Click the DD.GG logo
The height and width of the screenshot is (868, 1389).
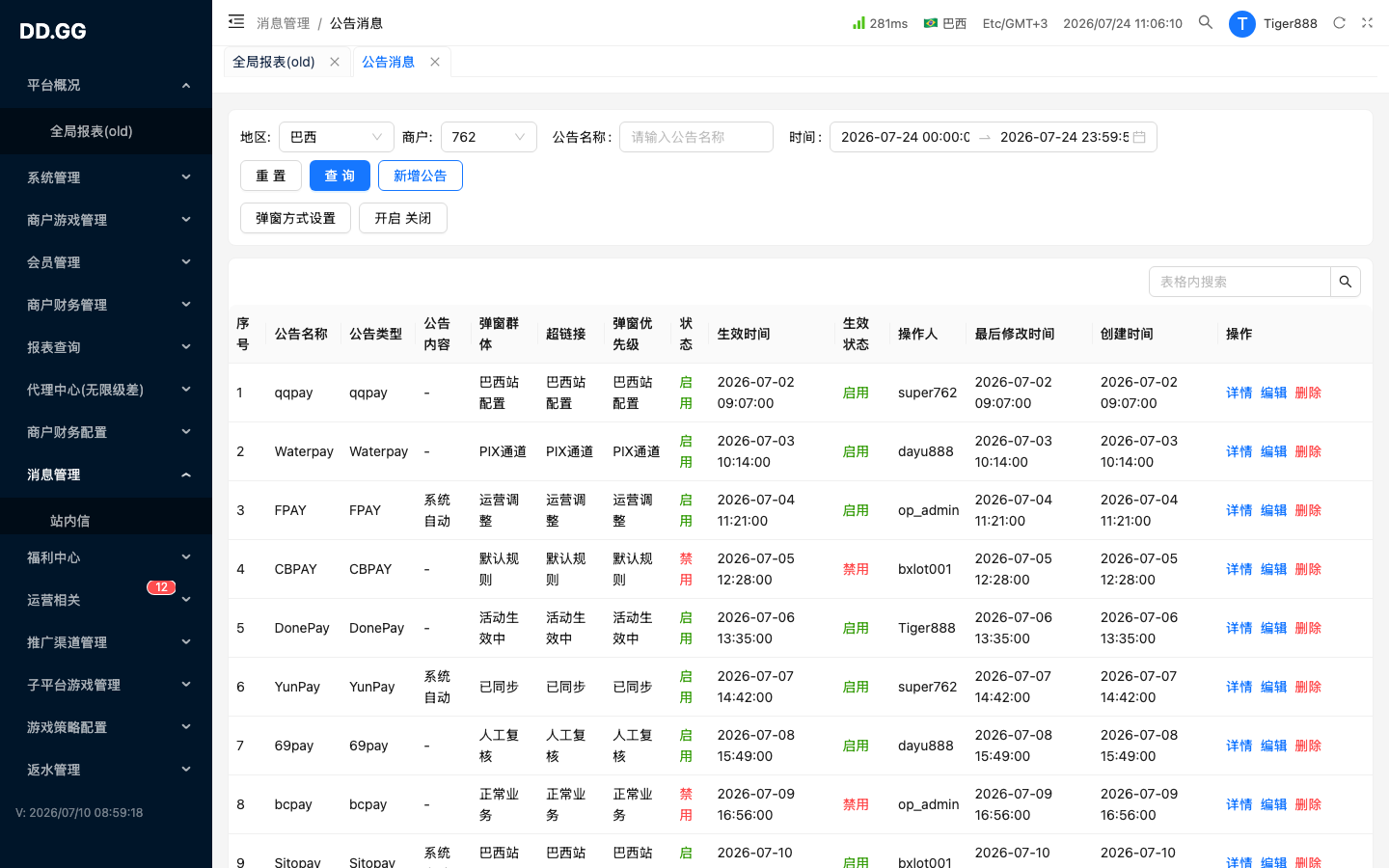pos(53,31)
